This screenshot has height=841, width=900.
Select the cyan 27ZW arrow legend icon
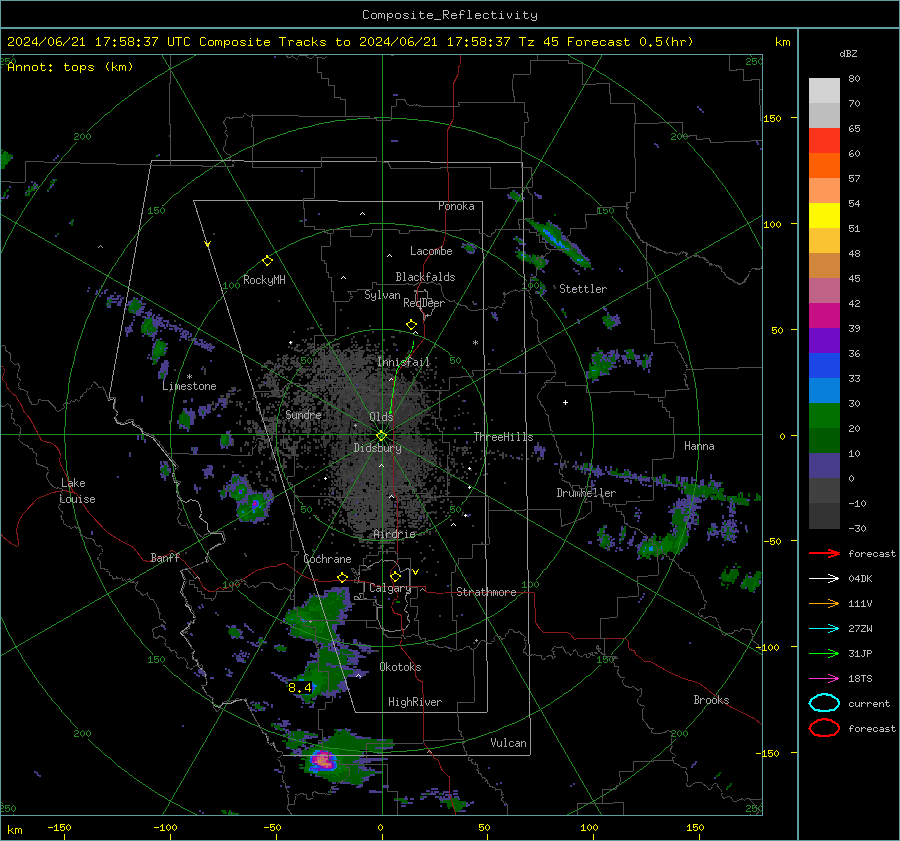[x=824, y=629]
